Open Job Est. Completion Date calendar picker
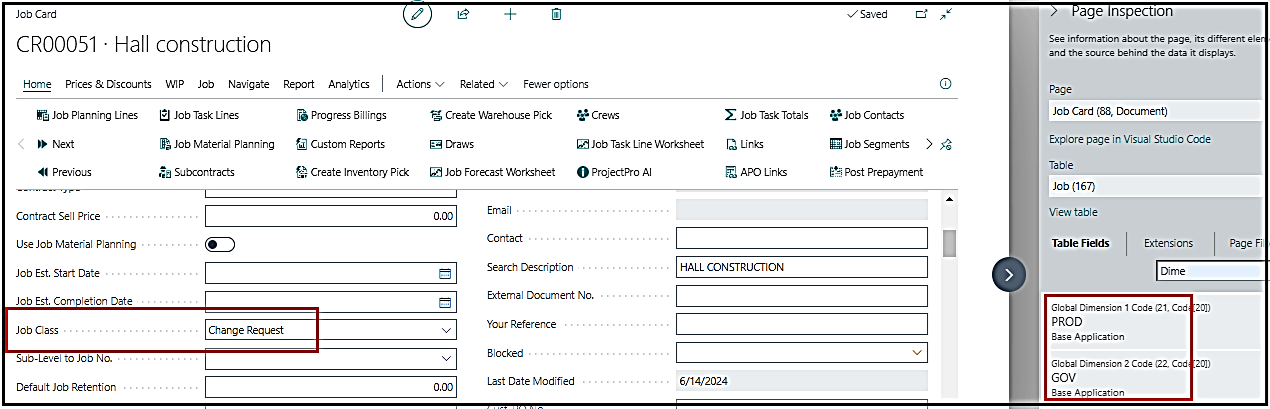This screenshot has height=409, width=1270. [x=445, y=301]
